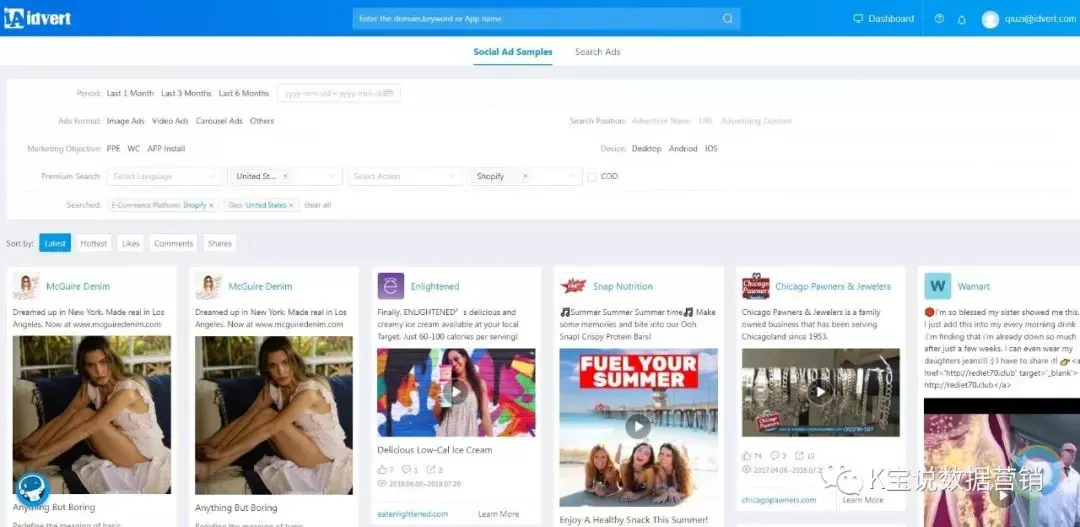Open the notifications bell icon
This screenshot has height=527, width=1080.
point(962,19)
